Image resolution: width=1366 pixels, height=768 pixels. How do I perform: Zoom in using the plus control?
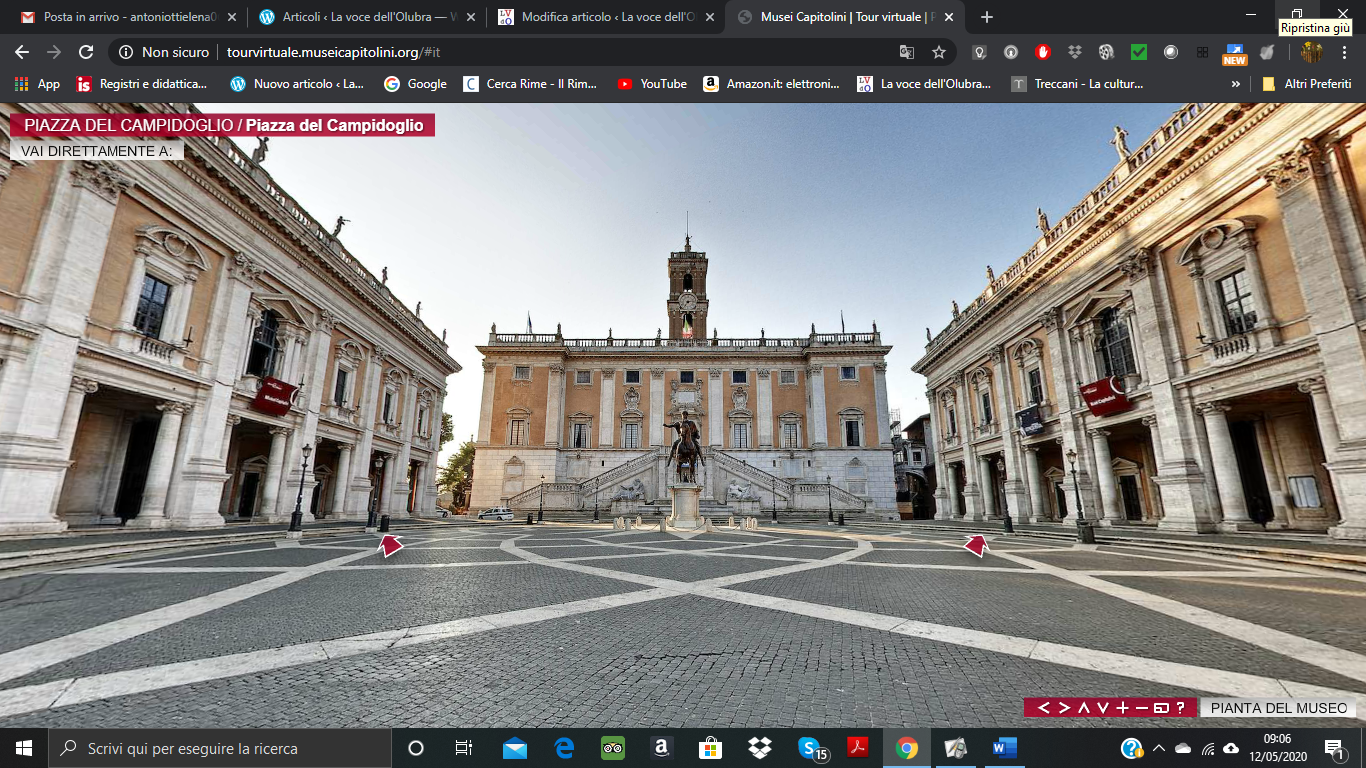coord(1122,708)
